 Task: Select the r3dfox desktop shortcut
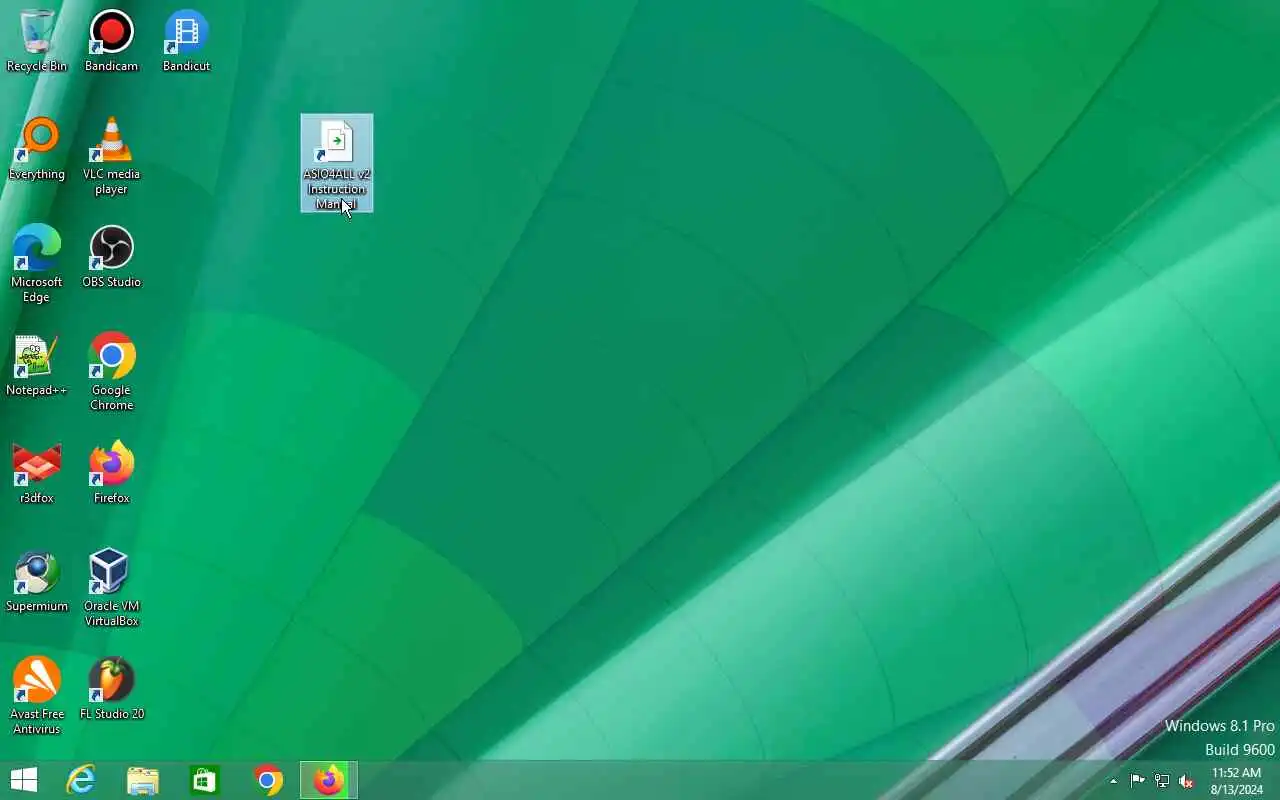[x=37, y=473]
